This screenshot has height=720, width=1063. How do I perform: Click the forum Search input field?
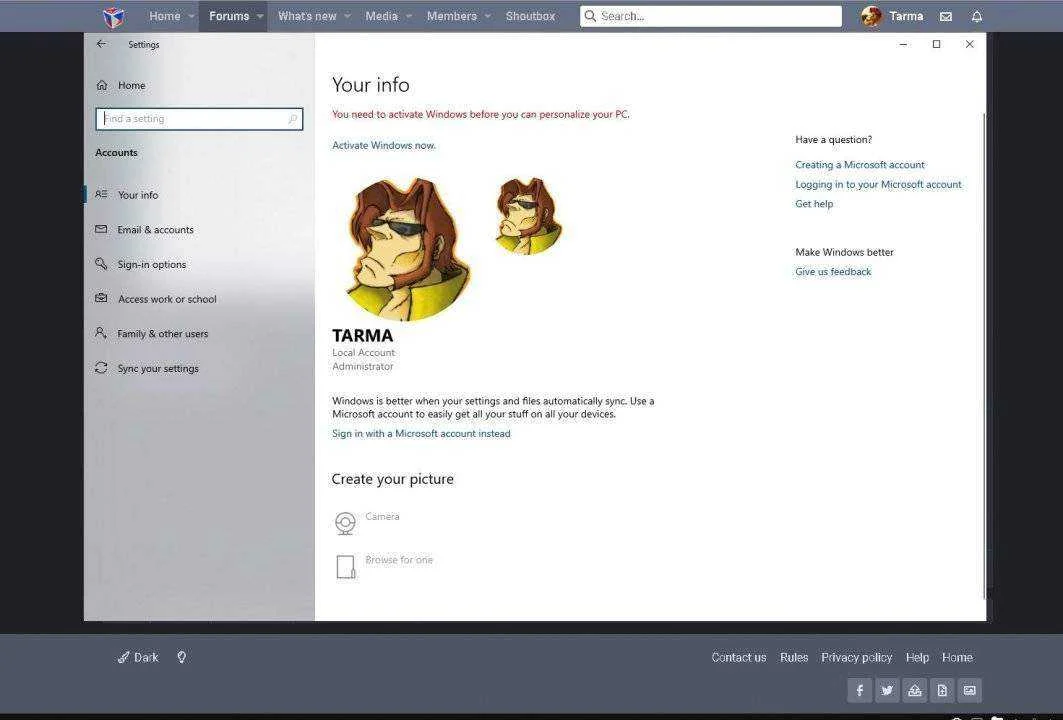pyautogui.click(x=710, y=16)
